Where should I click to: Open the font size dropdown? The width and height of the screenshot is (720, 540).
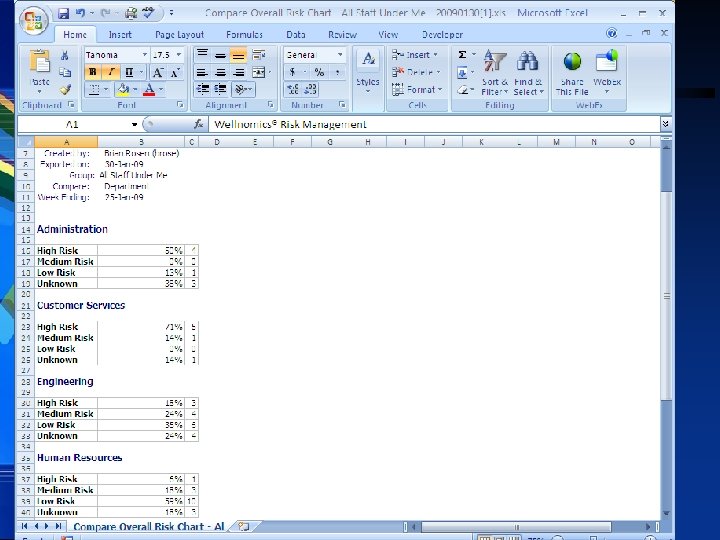(179, 55)
